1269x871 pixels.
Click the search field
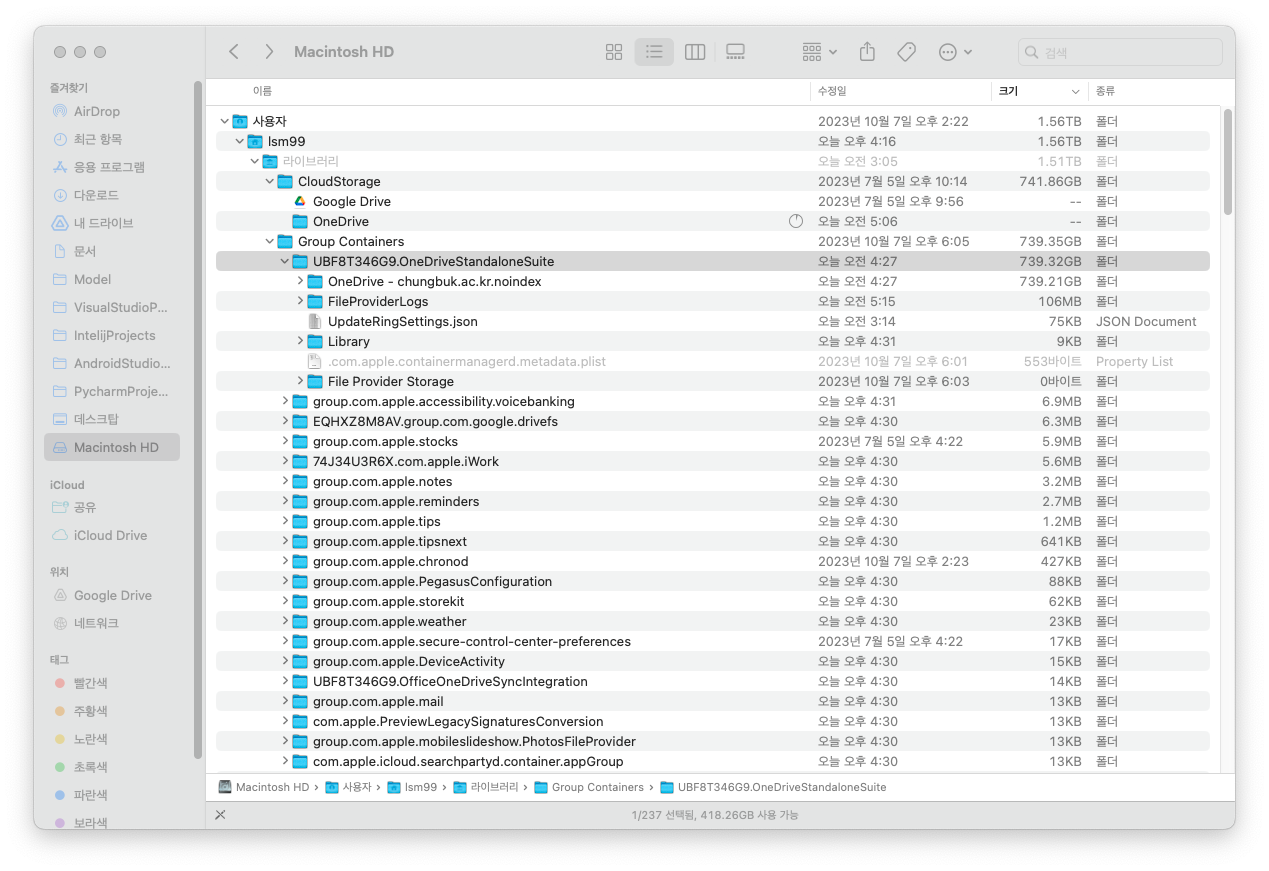[x=1120, y=52]
